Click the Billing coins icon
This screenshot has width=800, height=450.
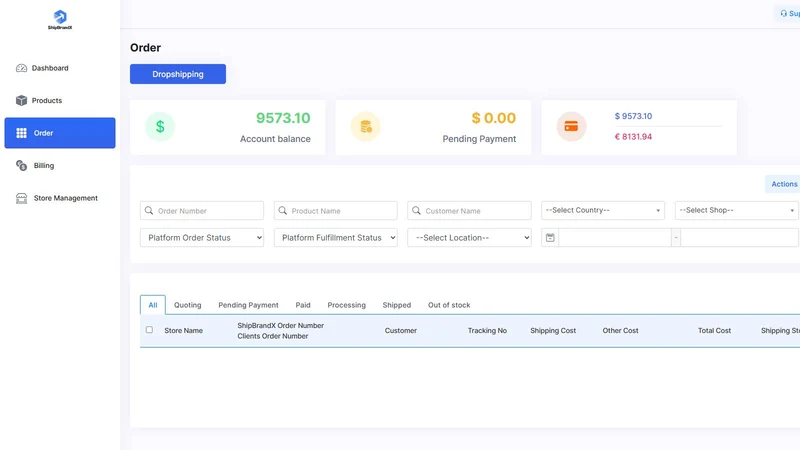coord(21,165)
